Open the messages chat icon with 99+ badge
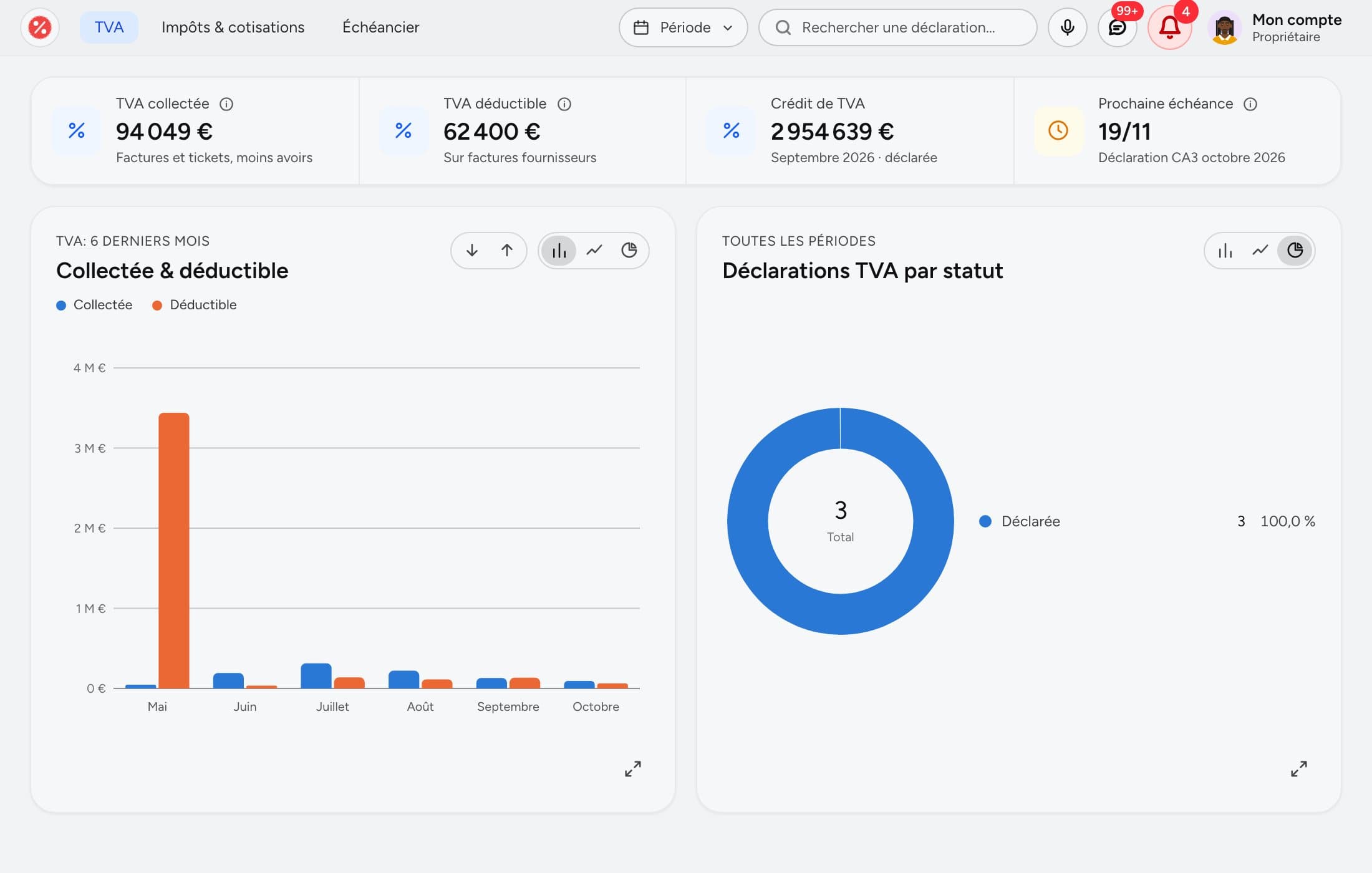Screen dimensions: 1372x873 1117,27
